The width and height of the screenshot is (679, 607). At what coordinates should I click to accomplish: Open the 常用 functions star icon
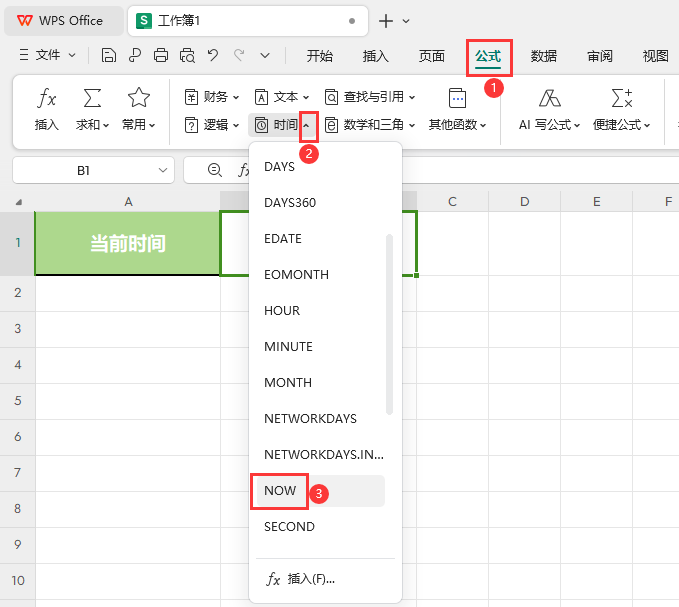pos(139,98)
